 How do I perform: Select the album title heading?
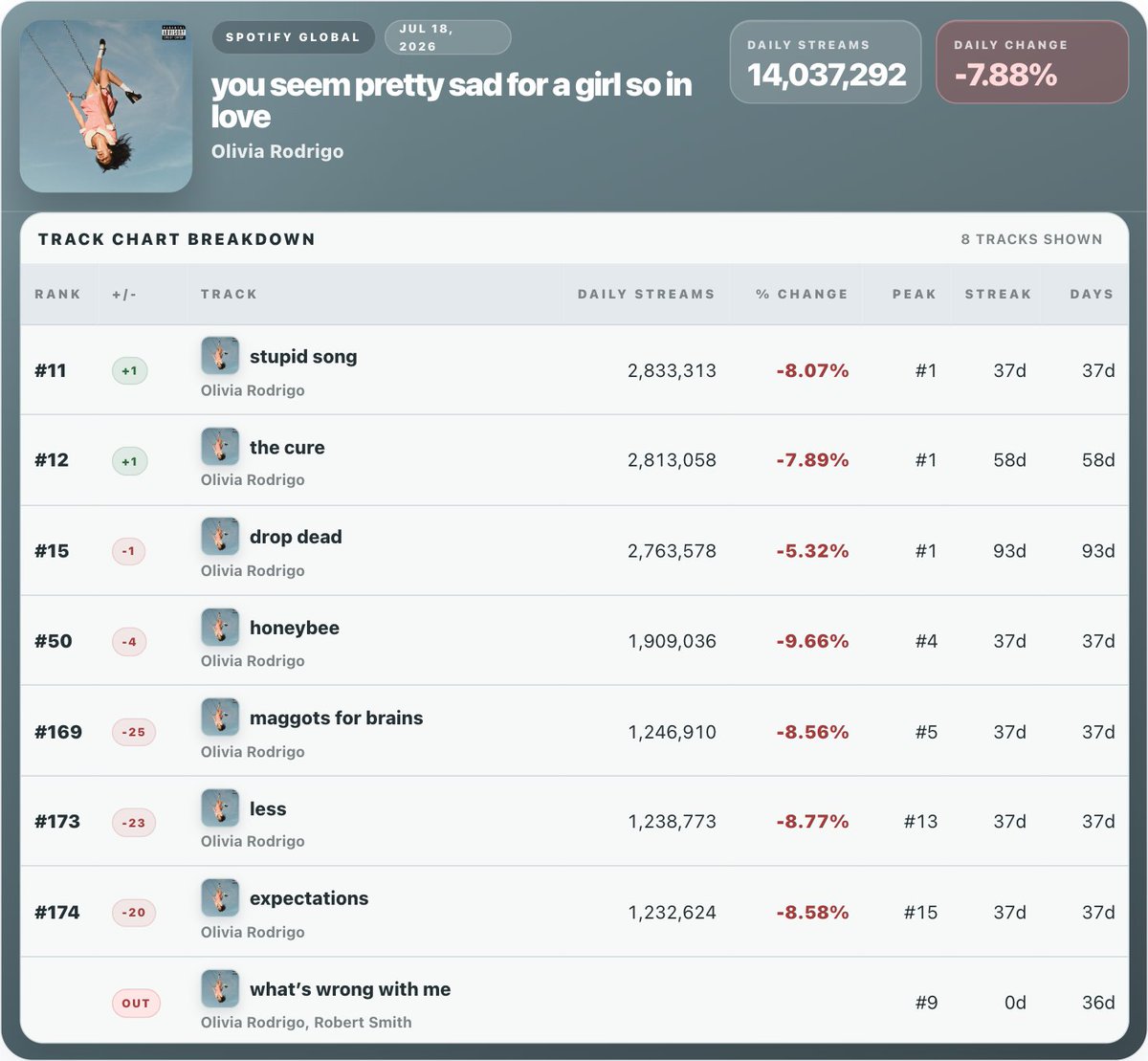452,100
